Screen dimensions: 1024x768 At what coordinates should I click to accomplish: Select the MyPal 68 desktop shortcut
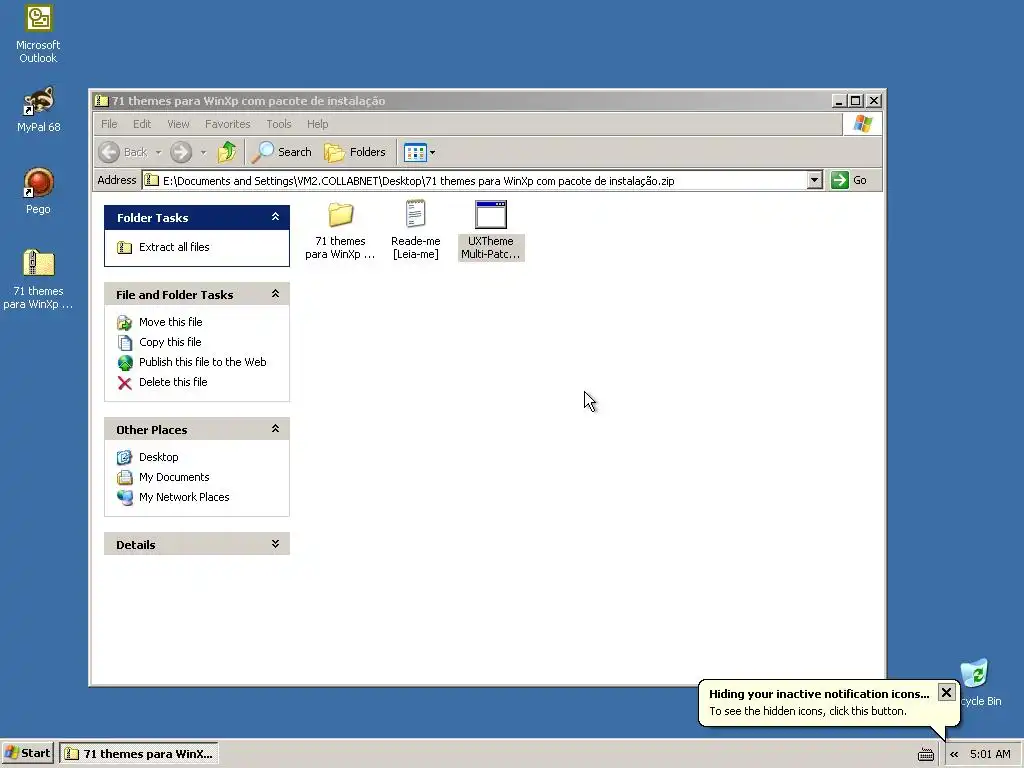pos(38,110)
